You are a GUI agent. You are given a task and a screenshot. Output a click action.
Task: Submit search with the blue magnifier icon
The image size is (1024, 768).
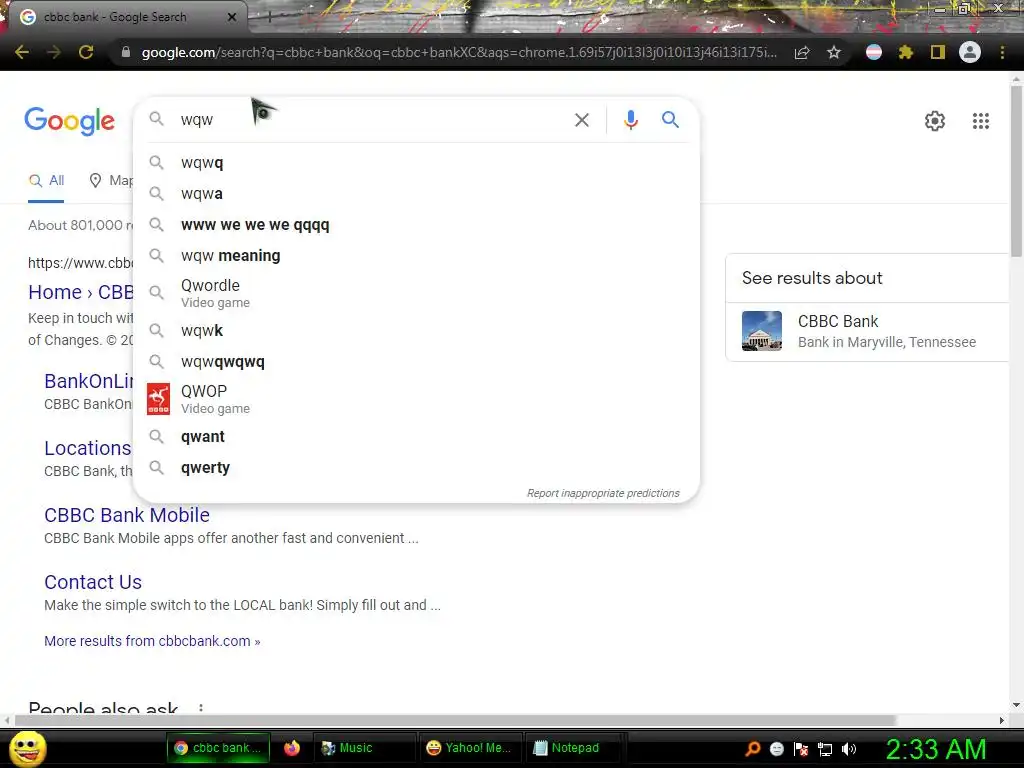pyautogui.click(x=670, y=120)
